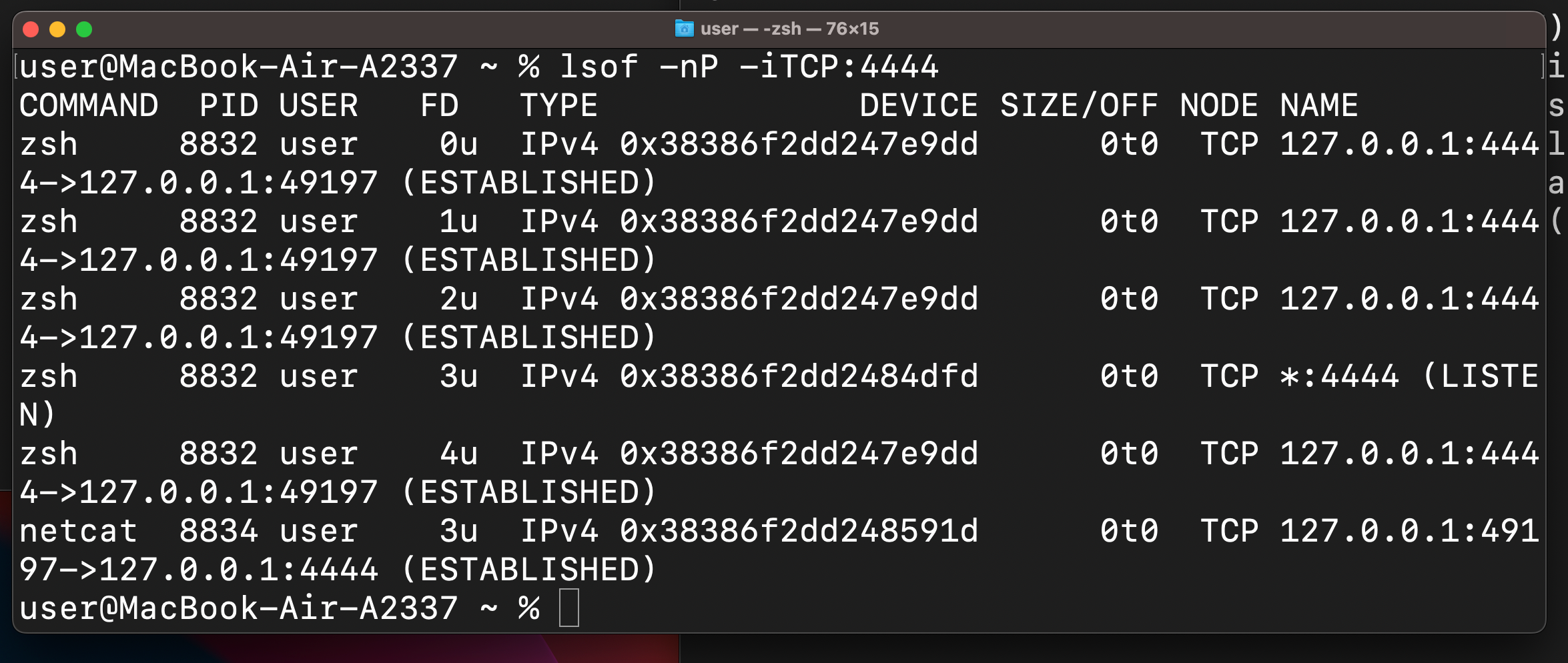Enter full screen with the green button
The height and width of the screenshot is (663, 1568).
coord(84,29)
